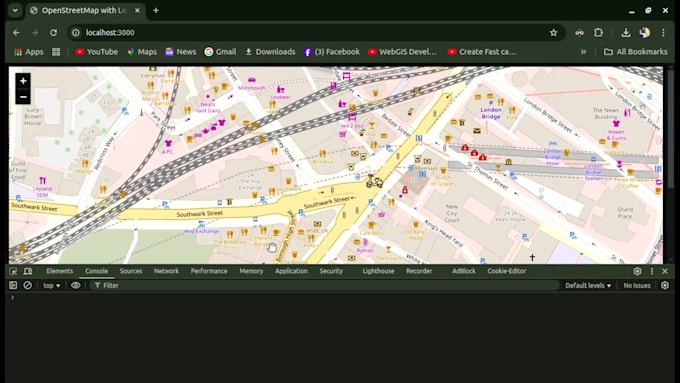Open the News bookmark

pyautogui.click(x=180, y=52)
